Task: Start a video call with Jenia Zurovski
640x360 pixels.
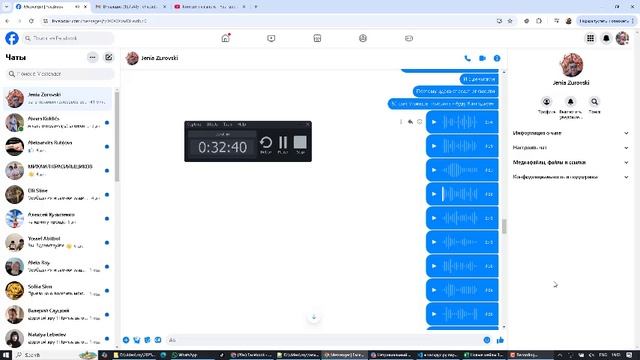Action: (482, 58)
